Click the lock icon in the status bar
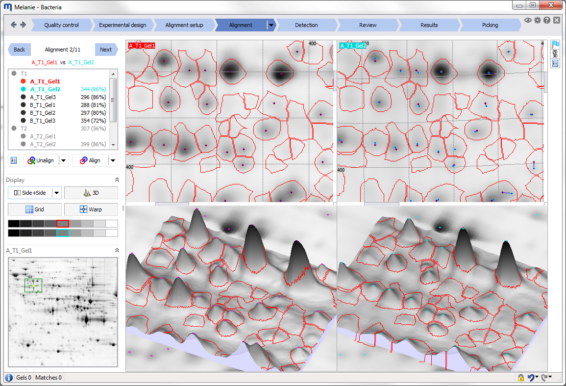 click(521, 378)
